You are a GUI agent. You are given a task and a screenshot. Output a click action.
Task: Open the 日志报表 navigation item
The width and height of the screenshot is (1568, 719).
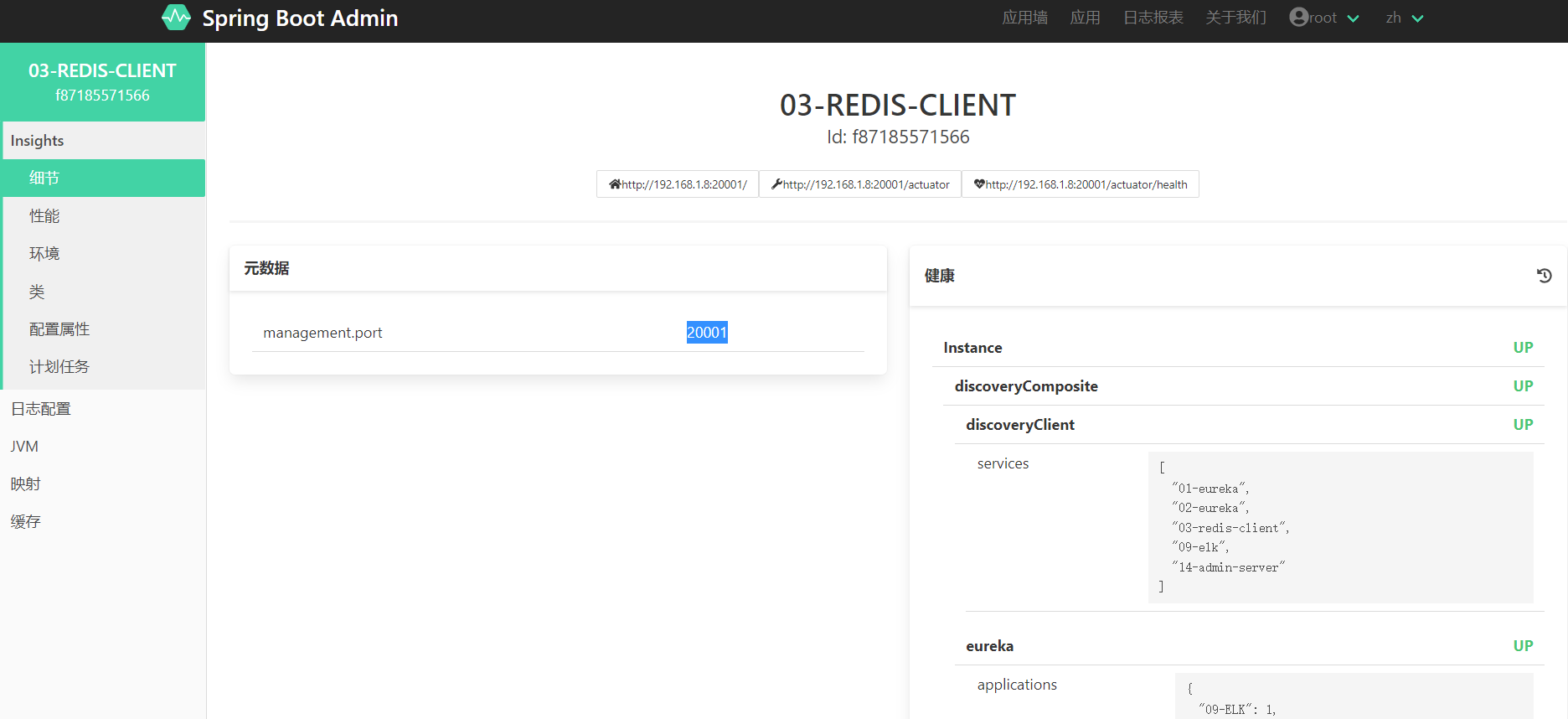[x=1153, y=18]
